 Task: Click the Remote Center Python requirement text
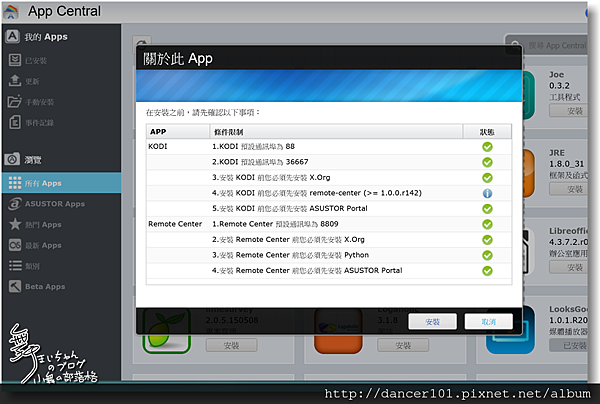click(x=291, y=255)
